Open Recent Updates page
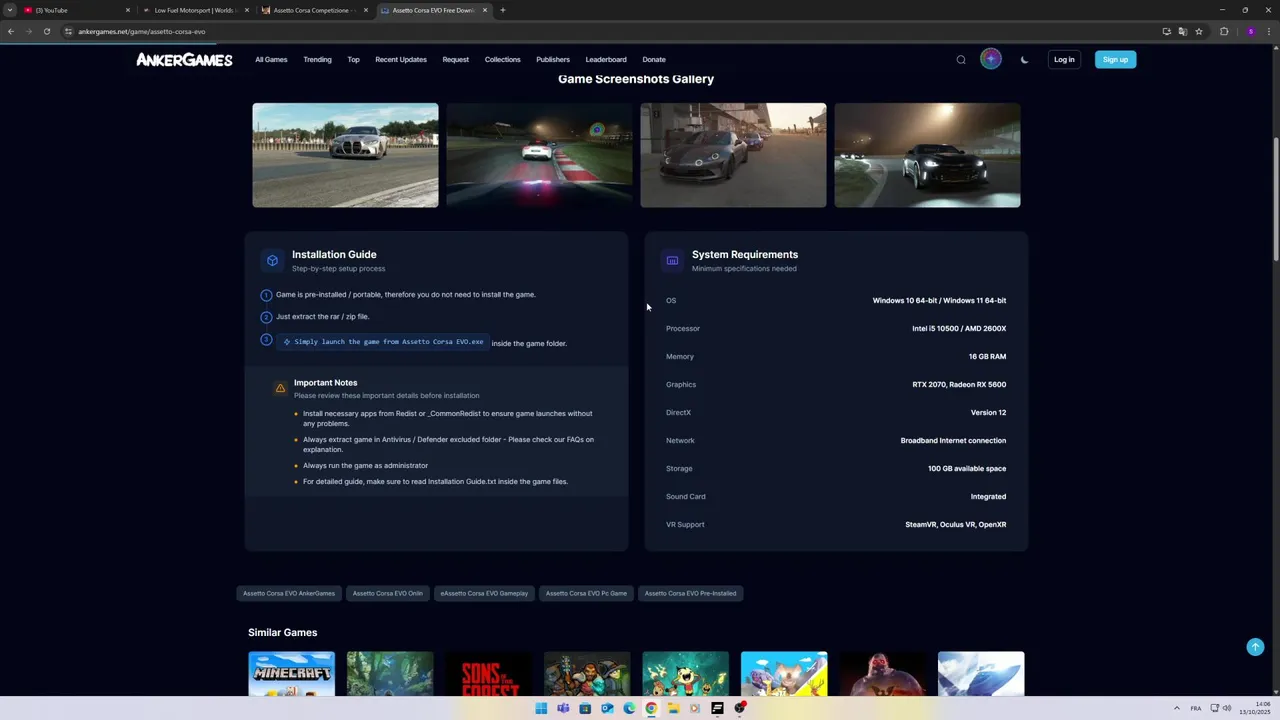This screenshot has height=720, width=1280. pos(401,60)
